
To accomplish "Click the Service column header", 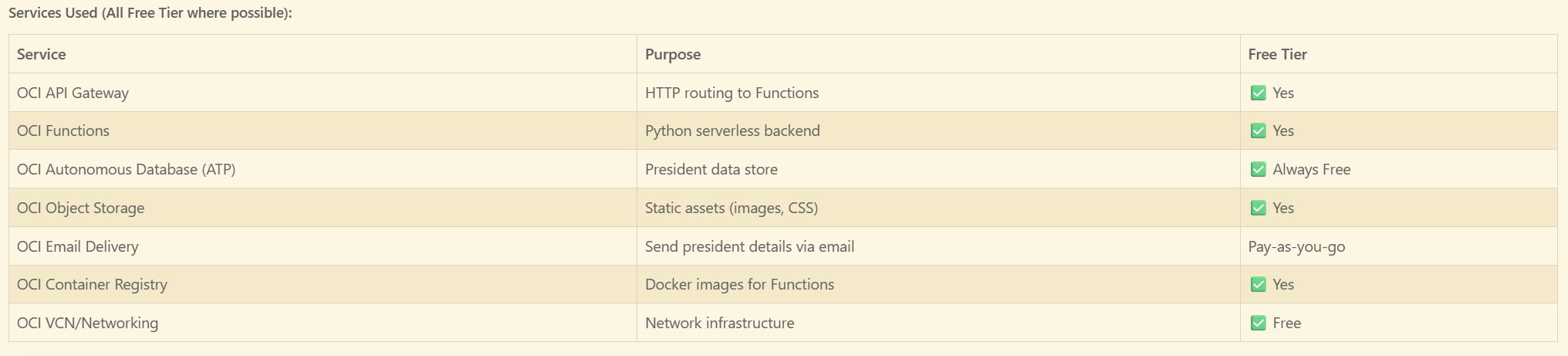I will coord(42,54).
